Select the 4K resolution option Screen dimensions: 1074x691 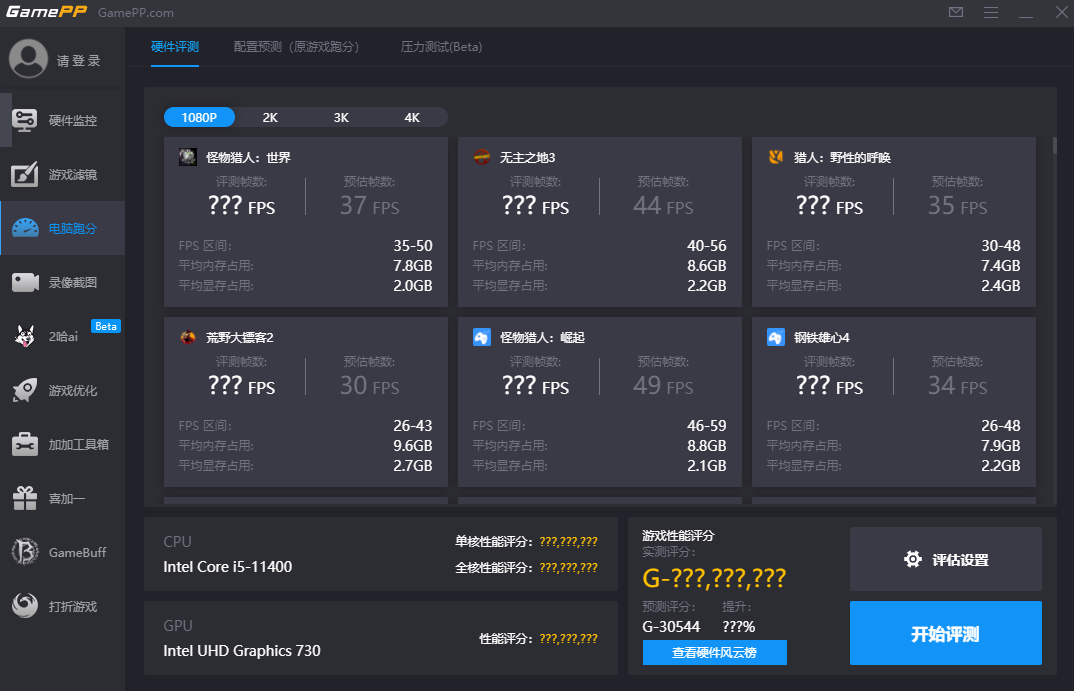[412, 117]
